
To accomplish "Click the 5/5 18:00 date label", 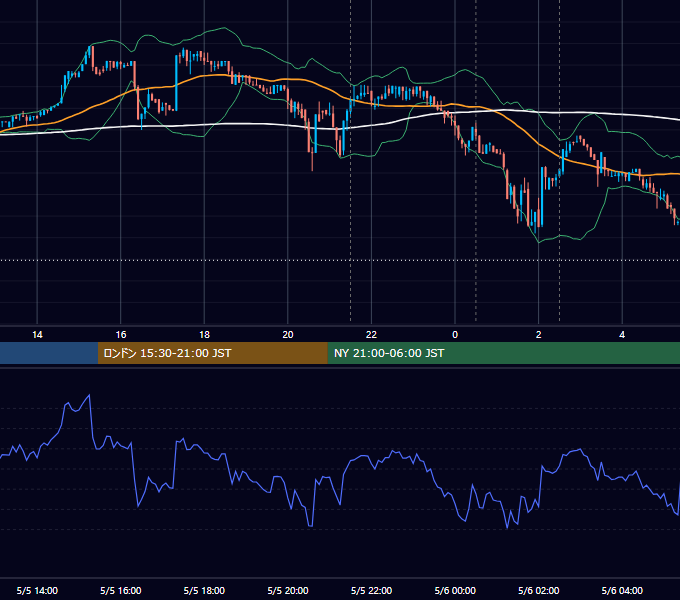I will click(x=204, y=590).
